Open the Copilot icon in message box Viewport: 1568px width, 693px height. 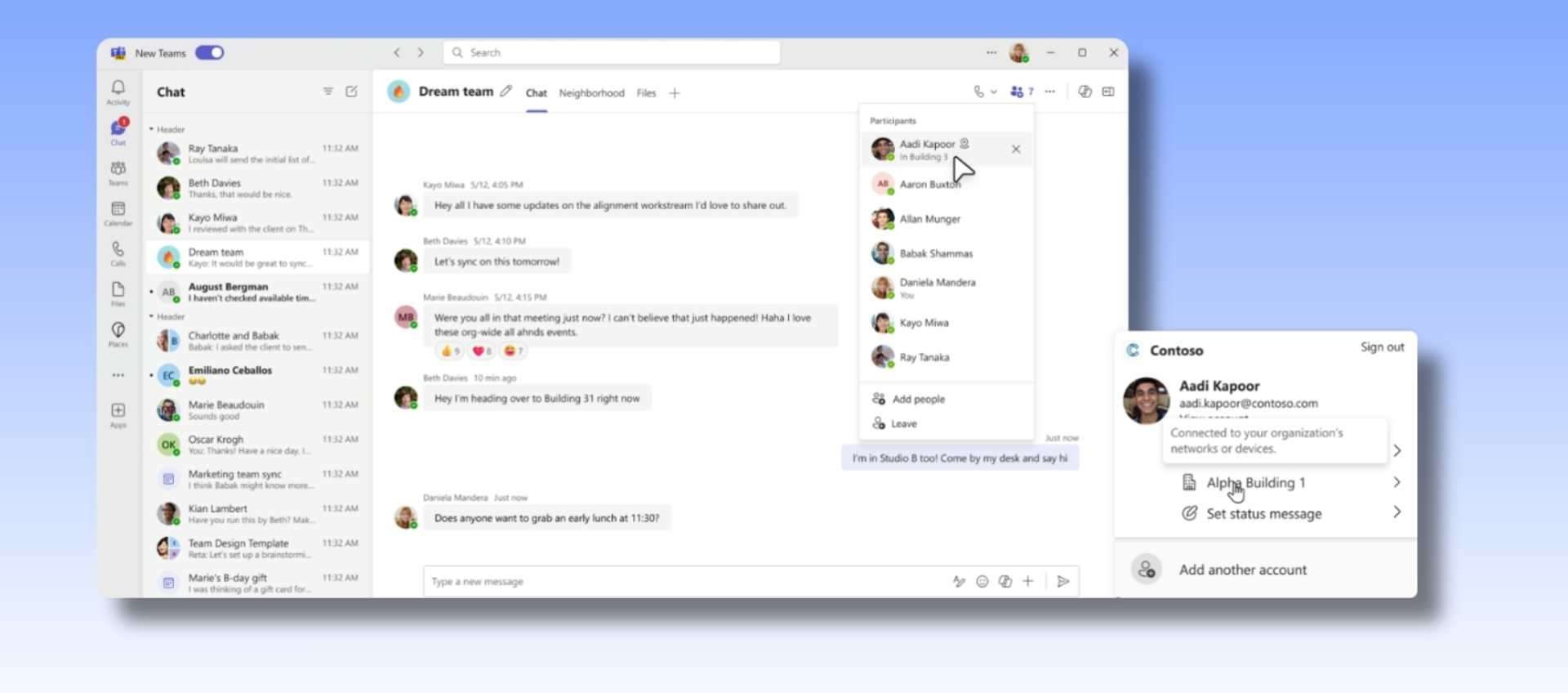1005,581
